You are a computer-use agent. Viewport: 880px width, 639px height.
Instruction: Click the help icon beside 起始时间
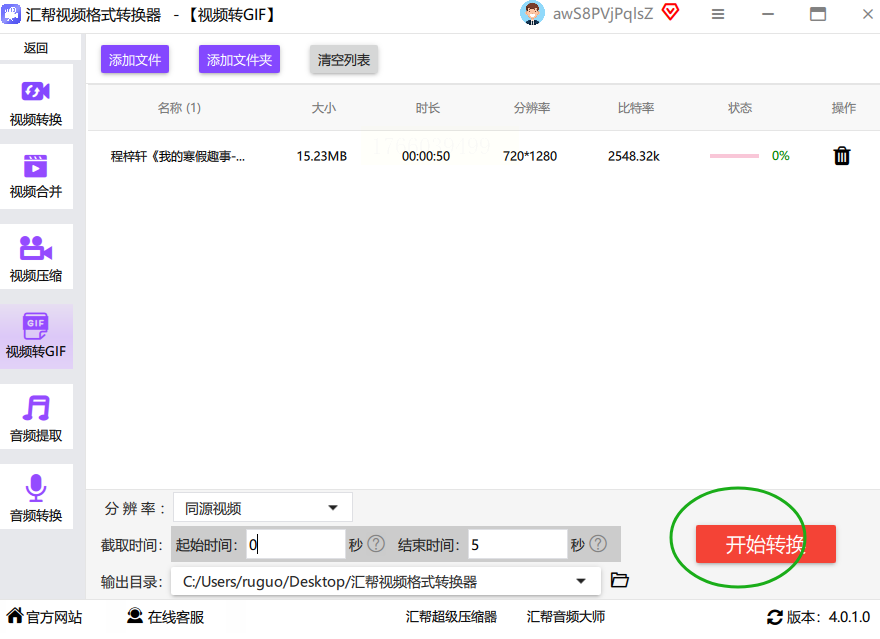point(376,544)
